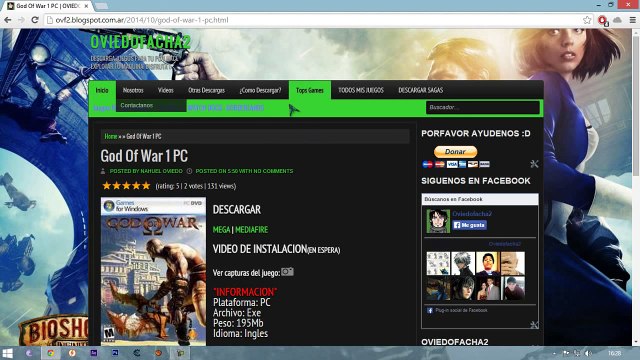This screenshot has width=640, height=360.
Task: Open orange circle app in taskbar
Action: point(72,353)
